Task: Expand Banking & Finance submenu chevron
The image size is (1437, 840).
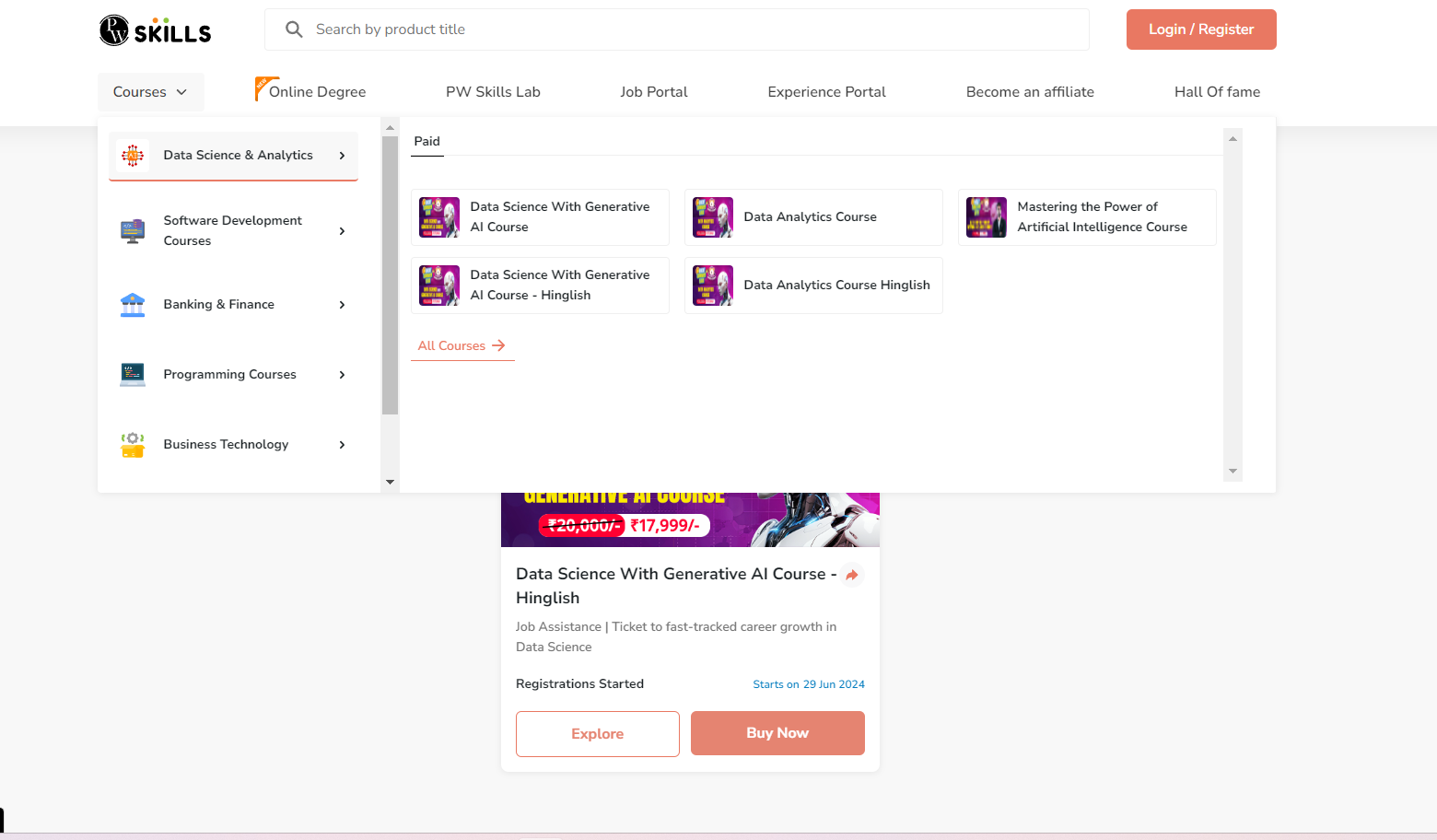Action: click(x=342, y=305)
